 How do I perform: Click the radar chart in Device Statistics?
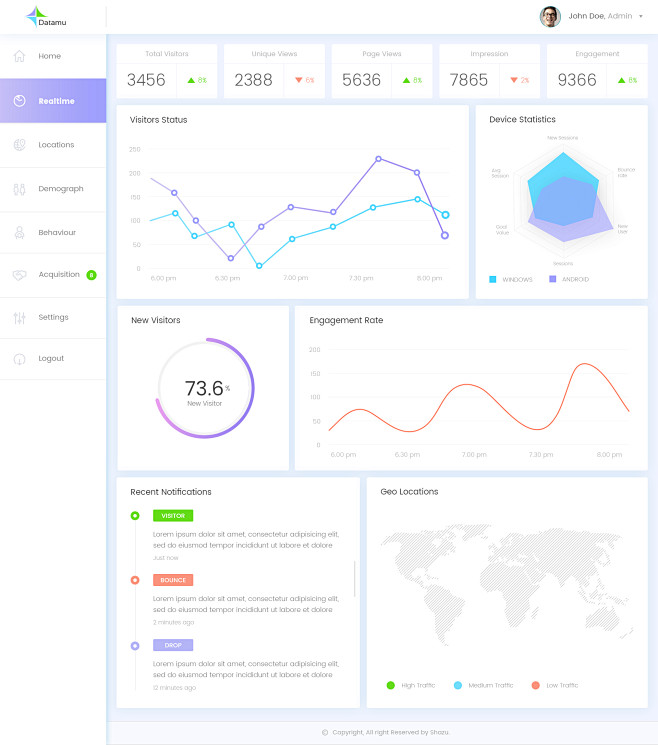(563, 200)
